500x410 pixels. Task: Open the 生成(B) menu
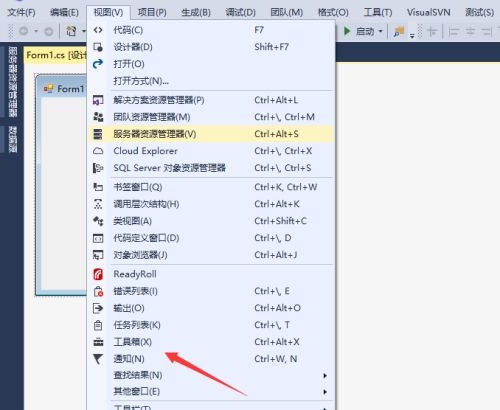[196, 13]
